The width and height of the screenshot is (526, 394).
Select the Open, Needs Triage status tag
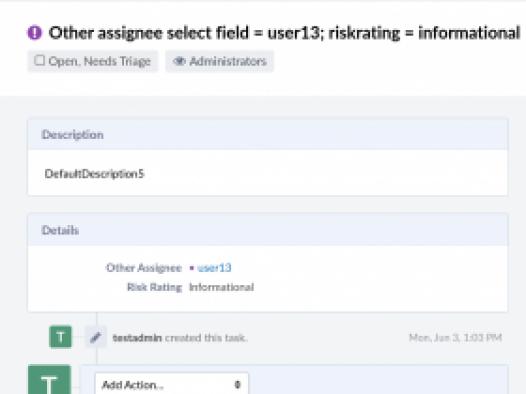pos(93,61)
